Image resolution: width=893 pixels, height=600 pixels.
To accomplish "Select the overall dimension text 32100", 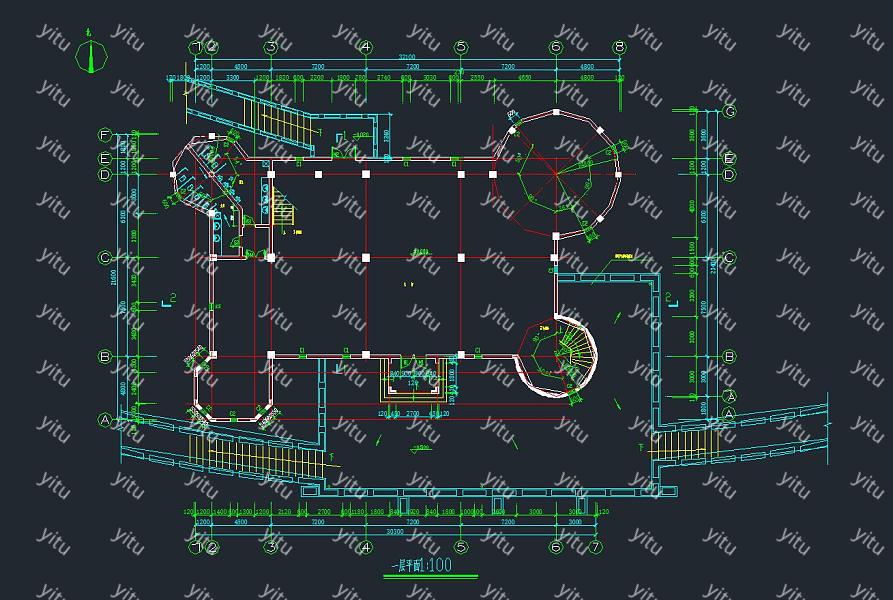I will (x=406, y=57).
